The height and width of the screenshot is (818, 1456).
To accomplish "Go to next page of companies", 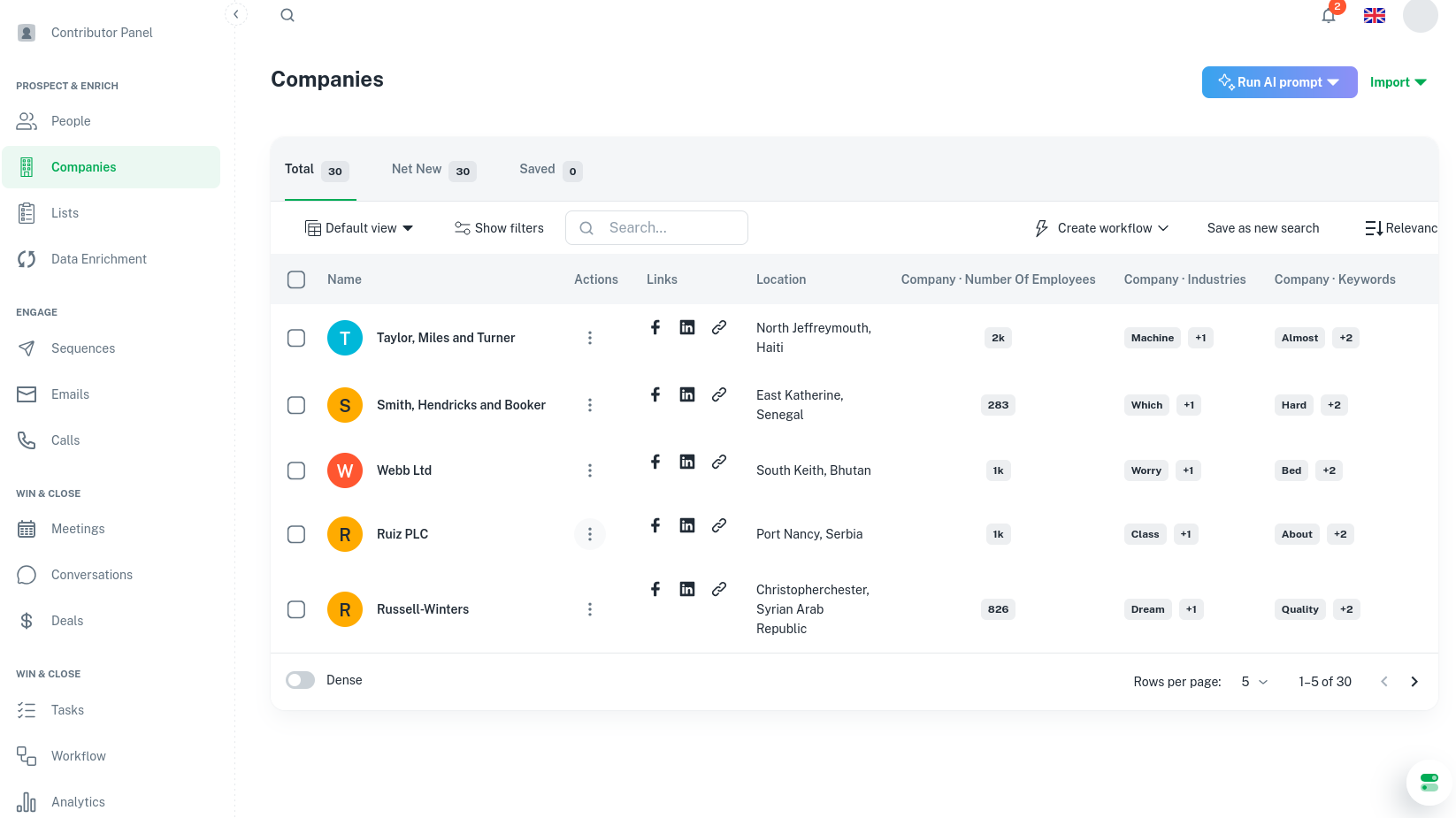I will [x=1414, y=682].
